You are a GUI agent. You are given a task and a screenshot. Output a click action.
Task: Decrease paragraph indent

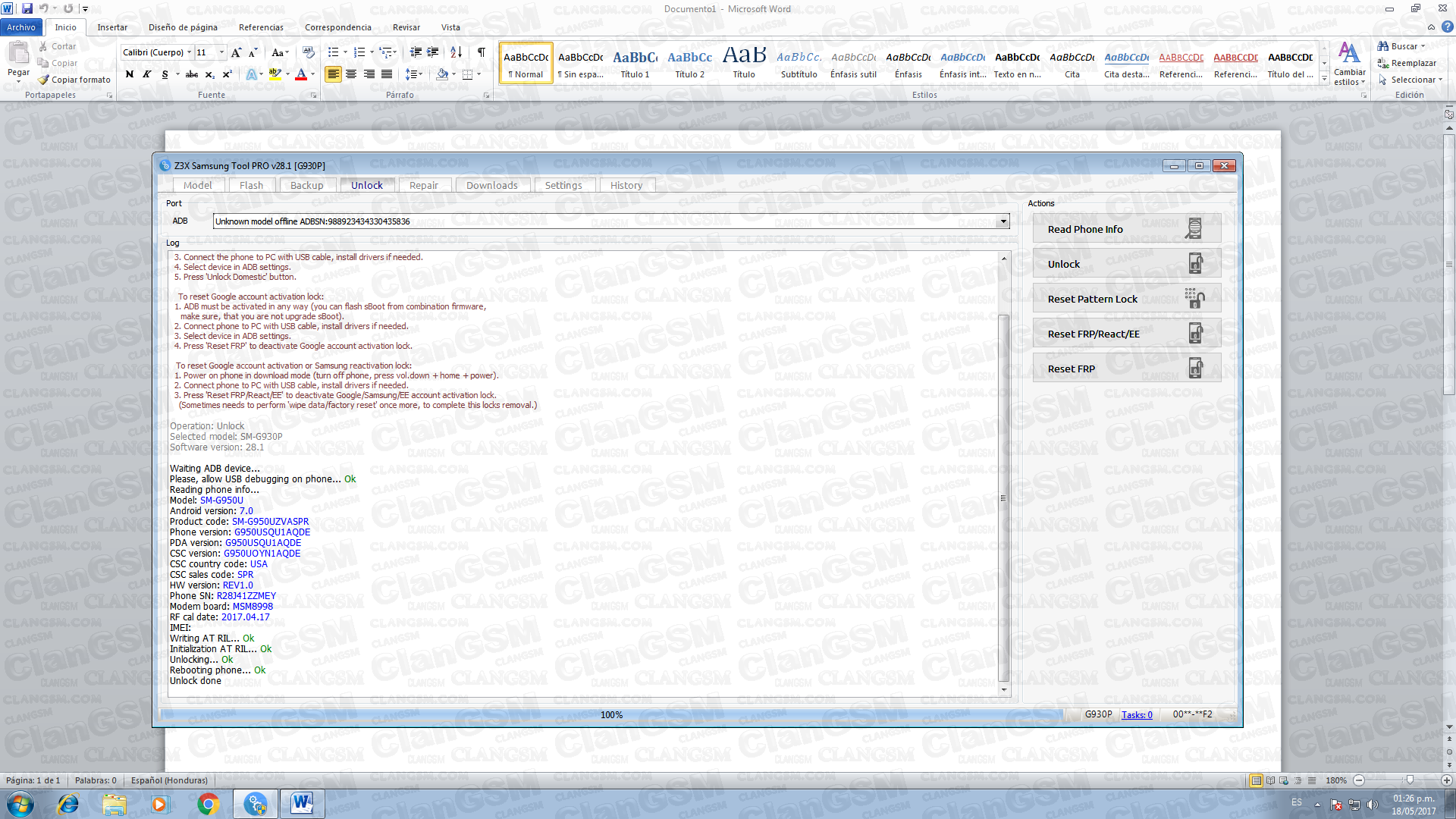tap(416, 52)
